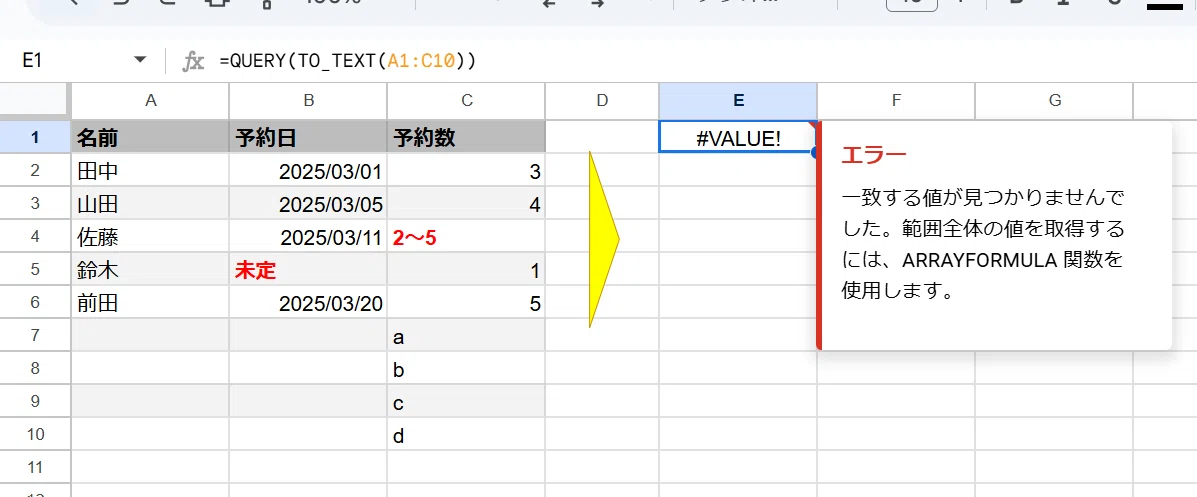Select the cell containing 山田
This screenshot has height=497, width=1197.
150,204
